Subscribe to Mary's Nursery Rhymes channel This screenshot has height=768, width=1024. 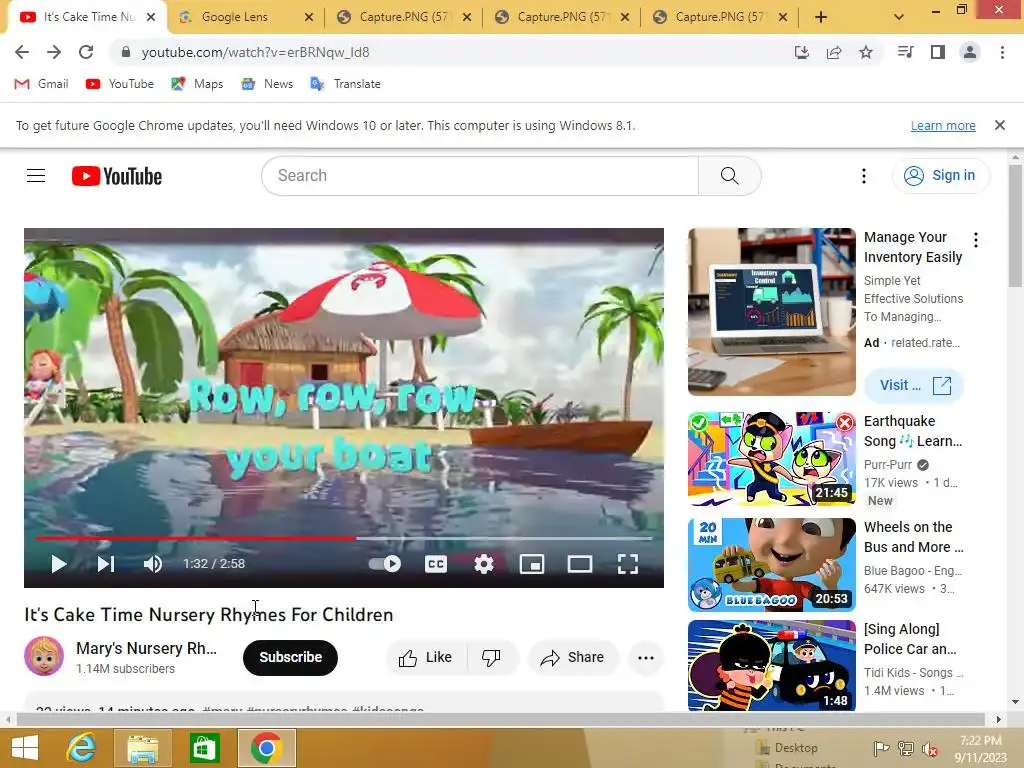click(x=291, y=657)
